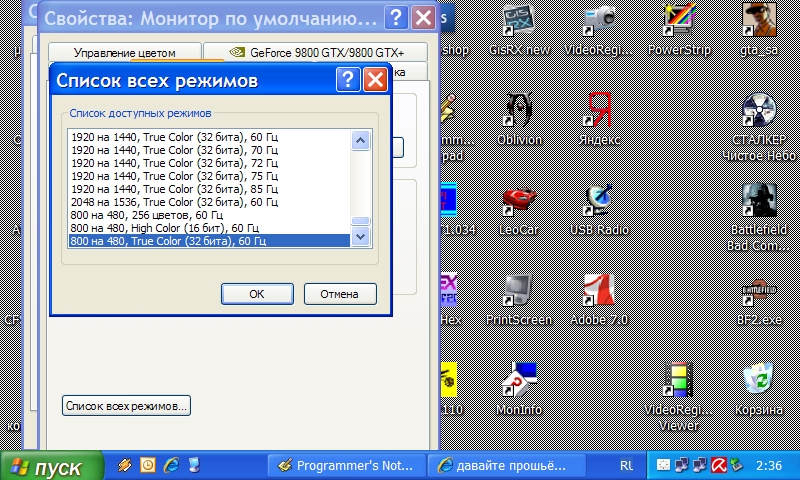Open the Яндекс desktop shortcut
The height and width of the screenshot is (480, 800).
(x=598, y=110)
